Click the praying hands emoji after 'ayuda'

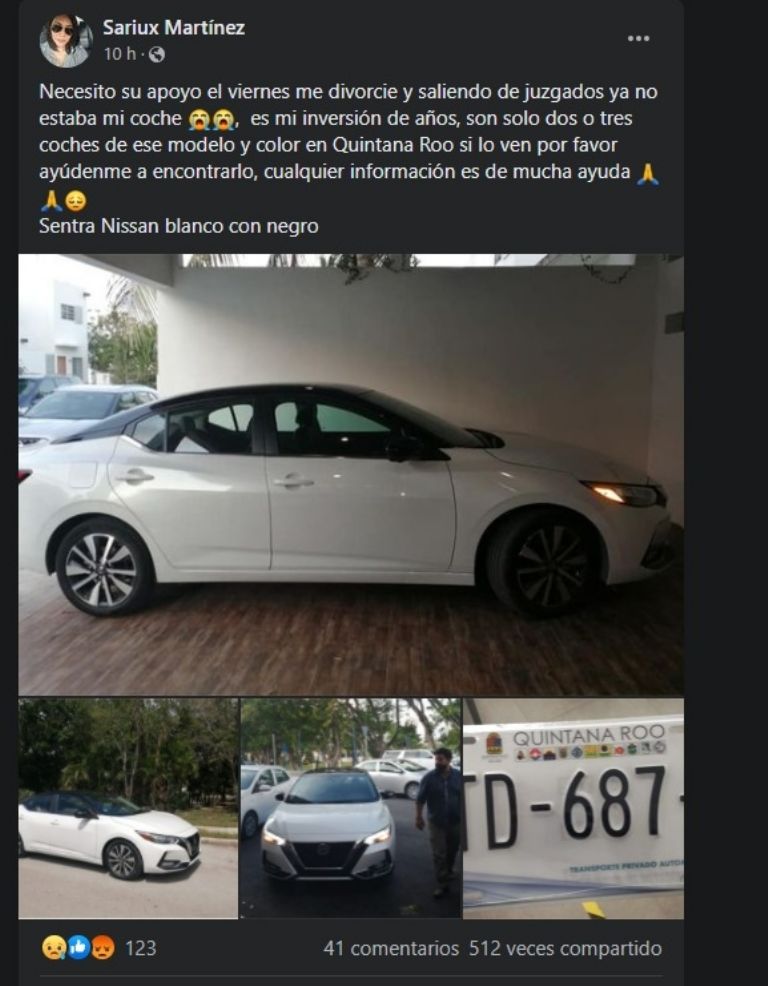pyautogui.click(x=647, y=173)
